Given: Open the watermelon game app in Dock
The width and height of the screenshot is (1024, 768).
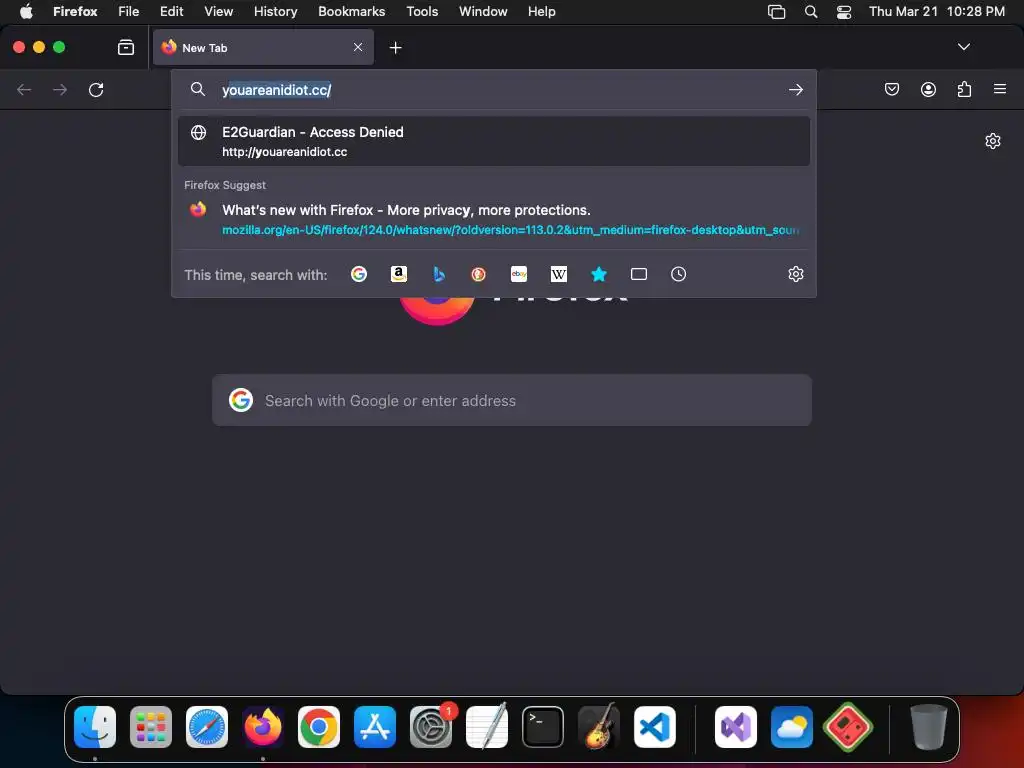Looking at the screenshot, I should pyautogui.click(x=848, y=727).
